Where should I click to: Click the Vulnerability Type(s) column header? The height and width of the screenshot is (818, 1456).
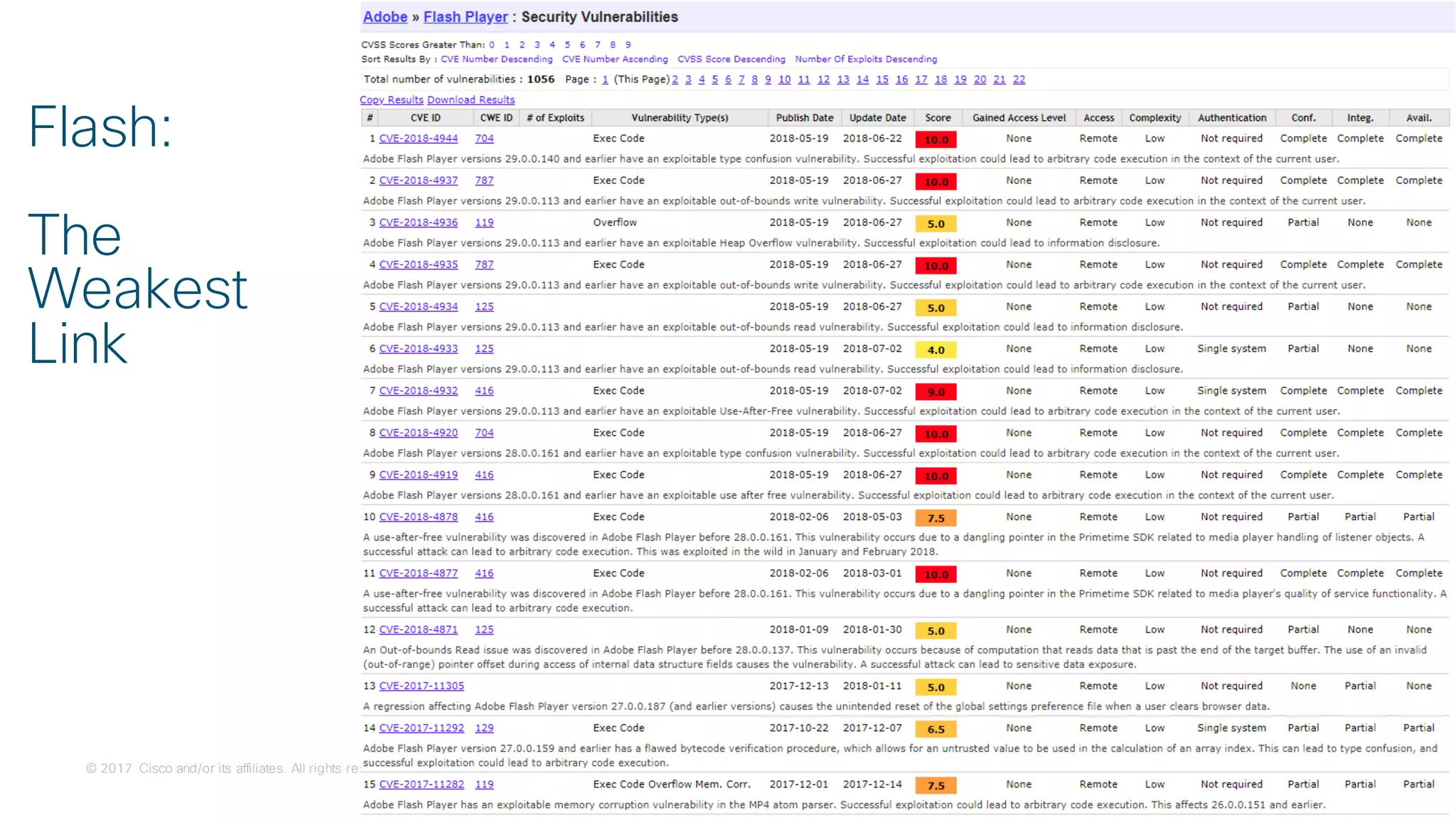pos(680,118)
